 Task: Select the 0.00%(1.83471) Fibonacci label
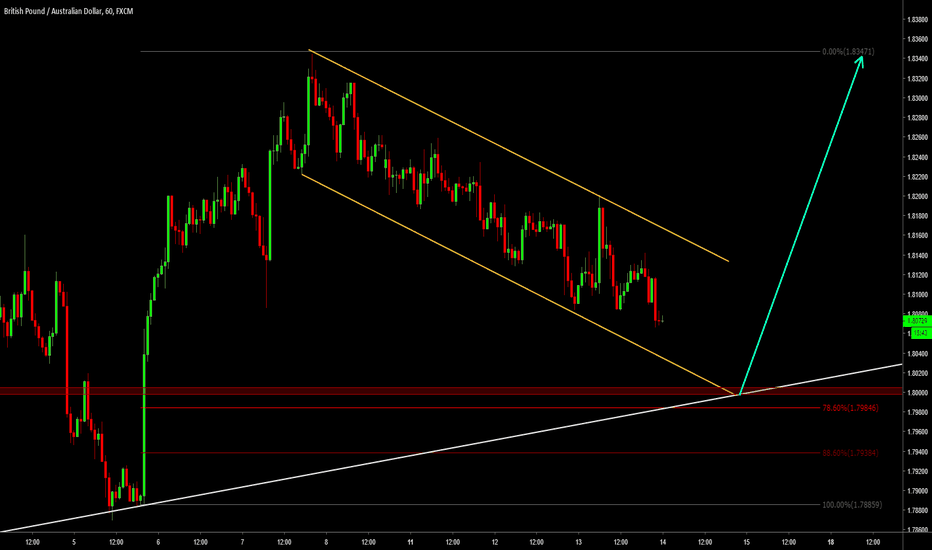848,52
